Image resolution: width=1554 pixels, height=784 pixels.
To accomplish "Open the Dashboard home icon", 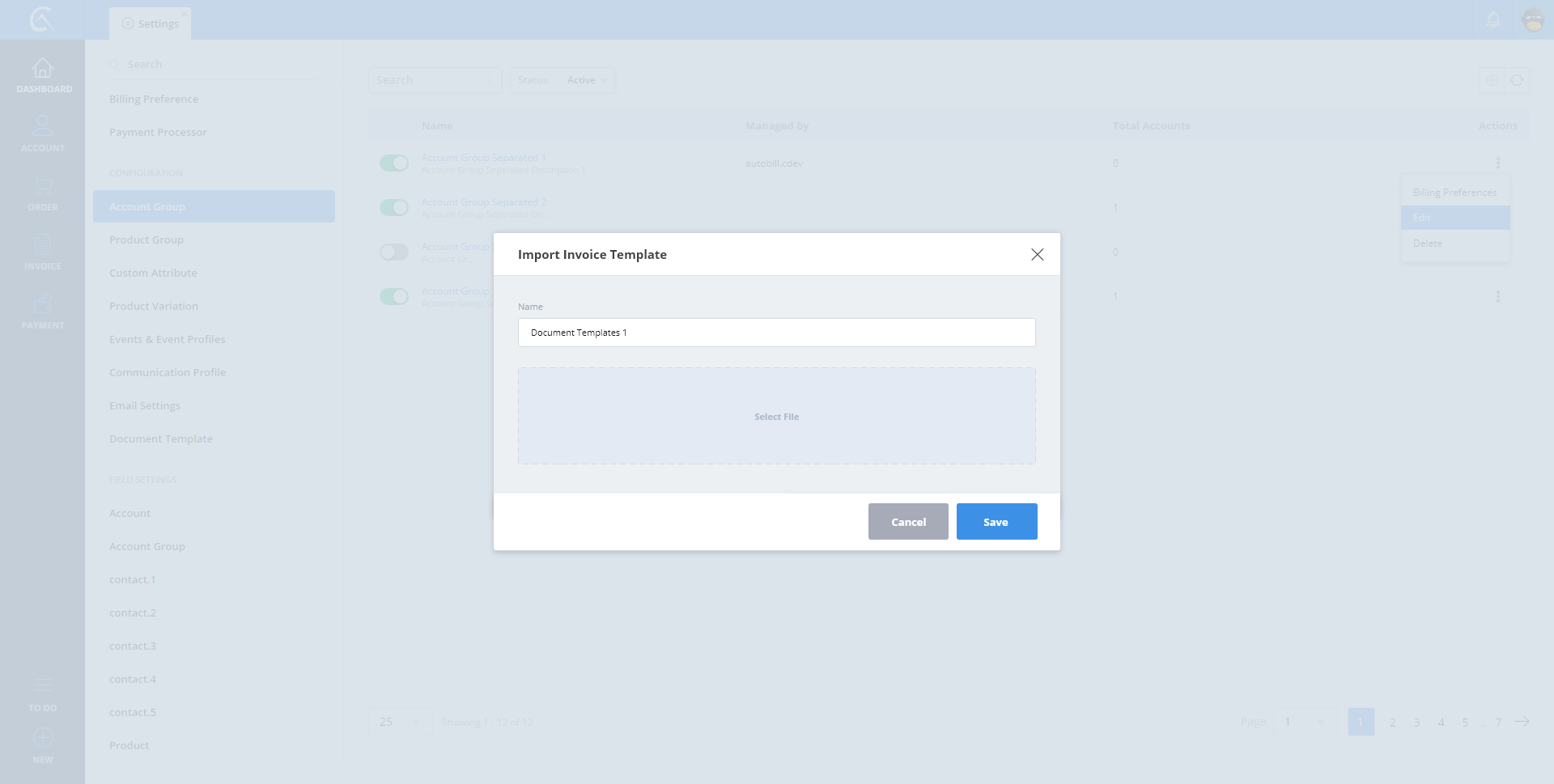I will (42, 69).
